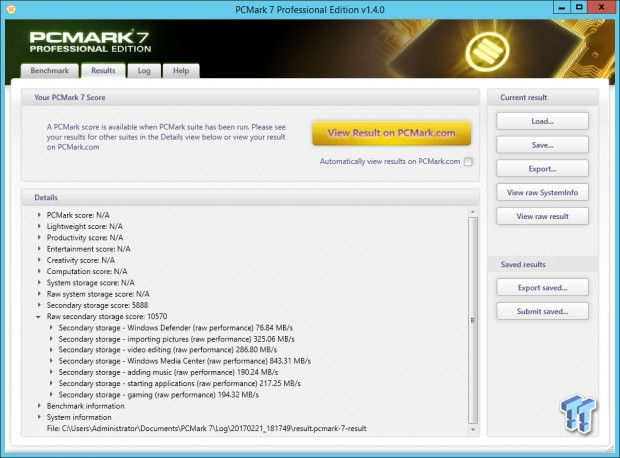
Task: Click the Export saved... button
Action: [x=542, y=288]
